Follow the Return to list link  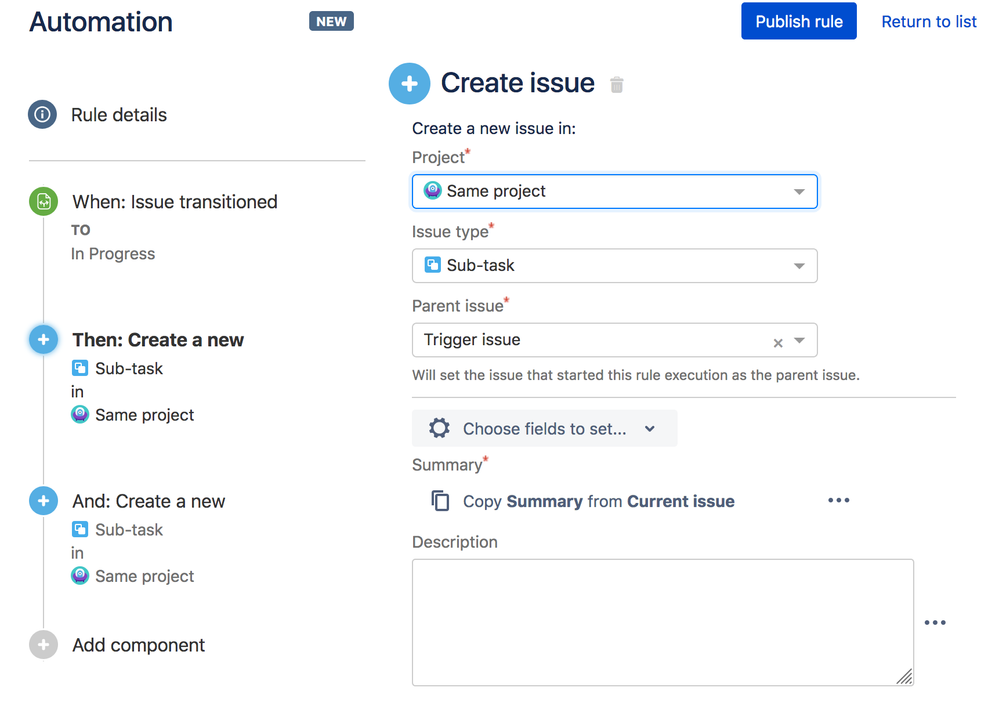click(x=928, y=21)
